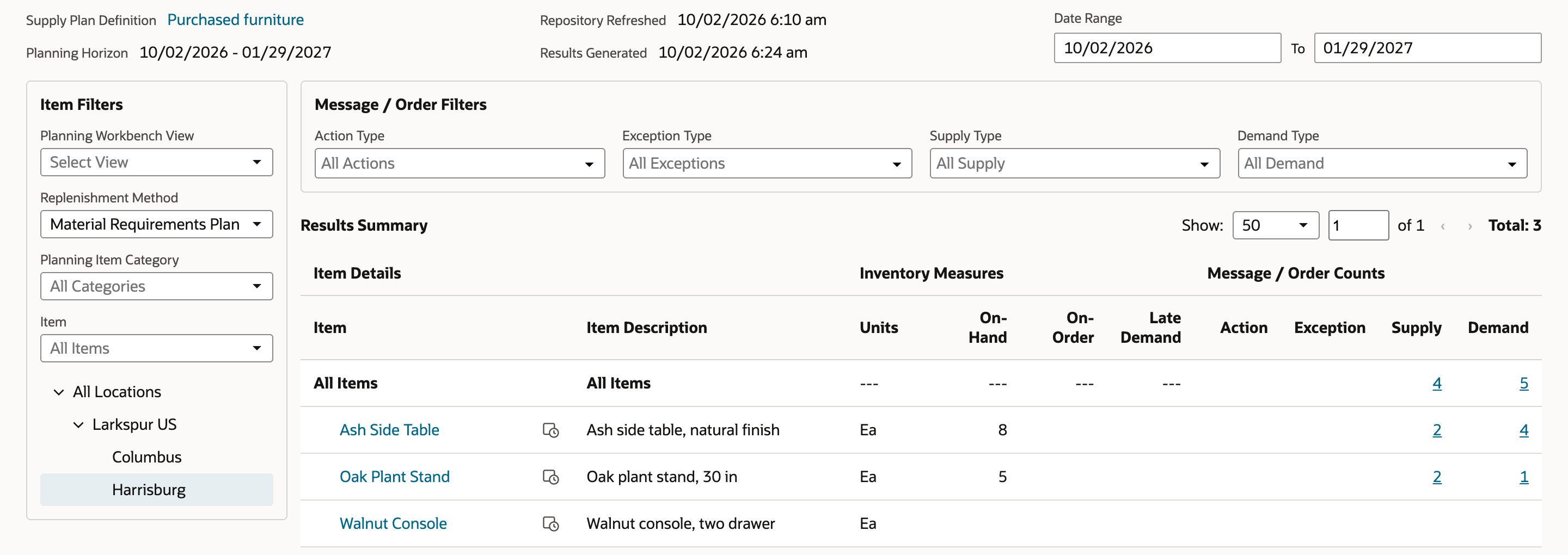Open the Item filter All Items dropdown

click(x=156, y=349)
